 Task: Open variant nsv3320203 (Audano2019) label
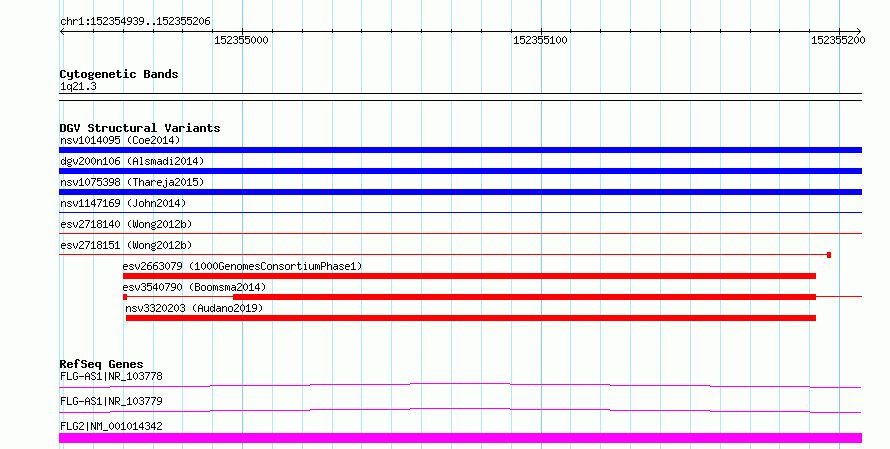coord(194,308)
